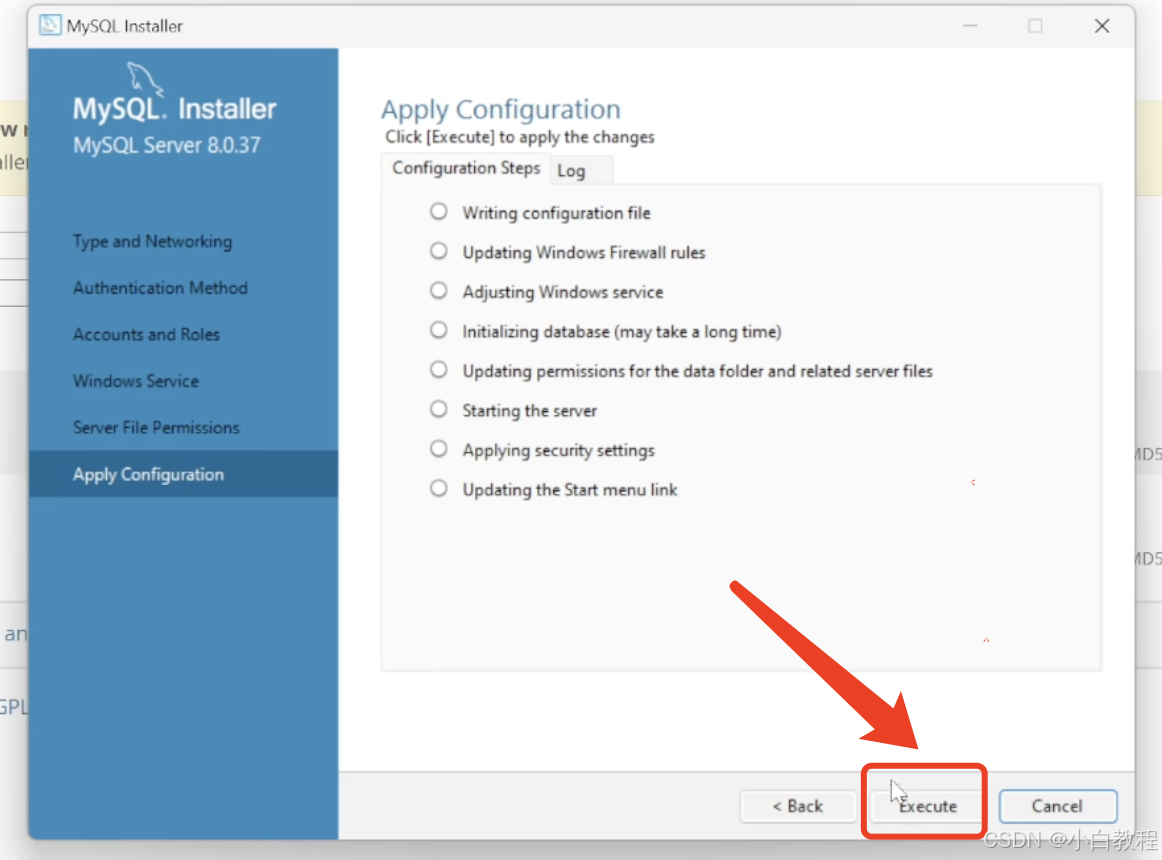Click the 'Adjusting Windows service' text
This screenshot has width=1162, height=860.
click(563, 292)
